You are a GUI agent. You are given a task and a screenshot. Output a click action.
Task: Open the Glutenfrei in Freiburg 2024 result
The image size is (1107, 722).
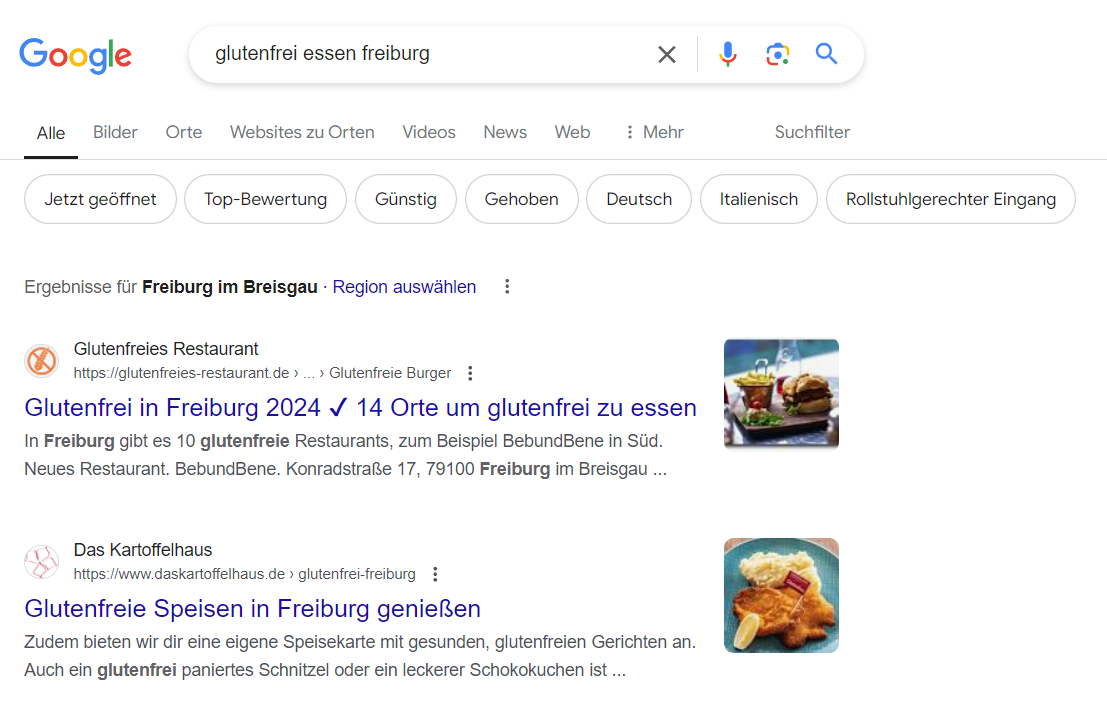360,408
